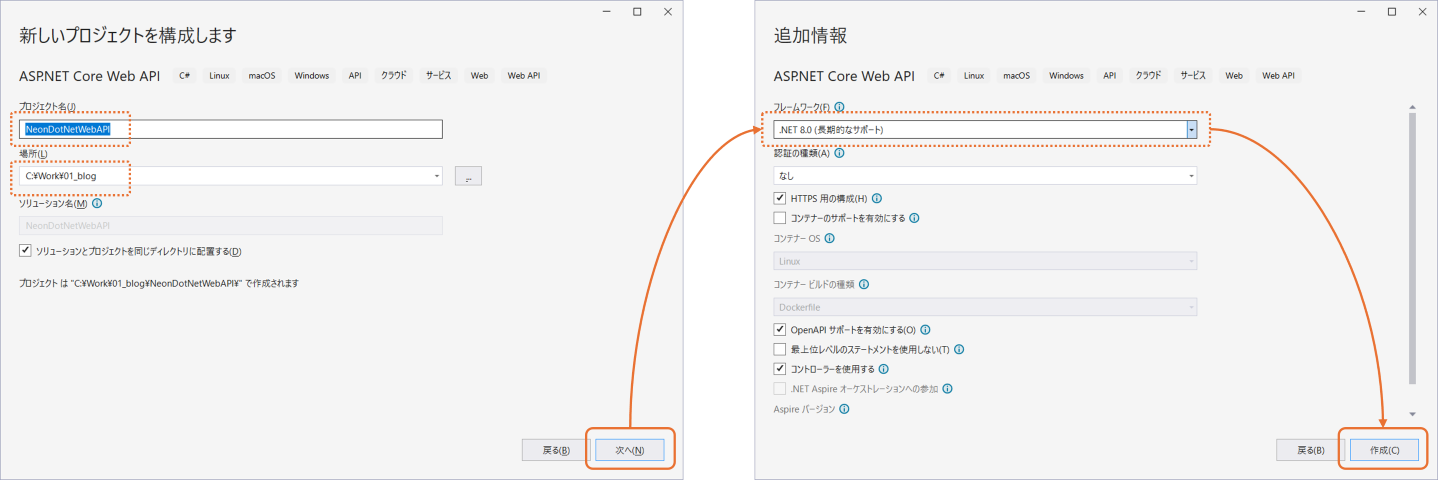This screenshot has height=480, width=1438.
Task: Enable コンテナーのサポートを有効にする checkbox
Action: tap(780, 218)
